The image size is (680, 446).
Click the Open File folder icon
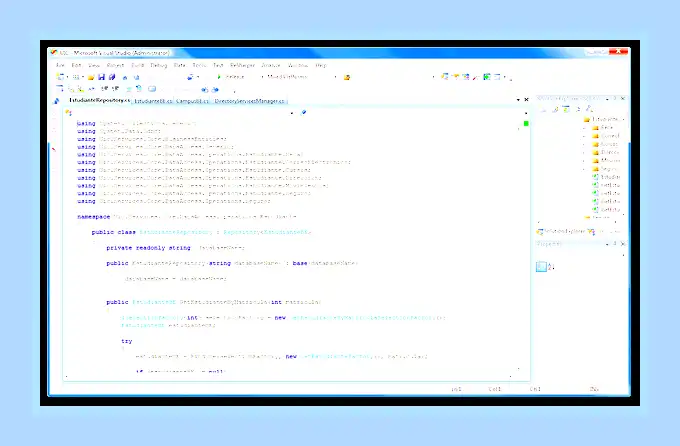point(91,77)
